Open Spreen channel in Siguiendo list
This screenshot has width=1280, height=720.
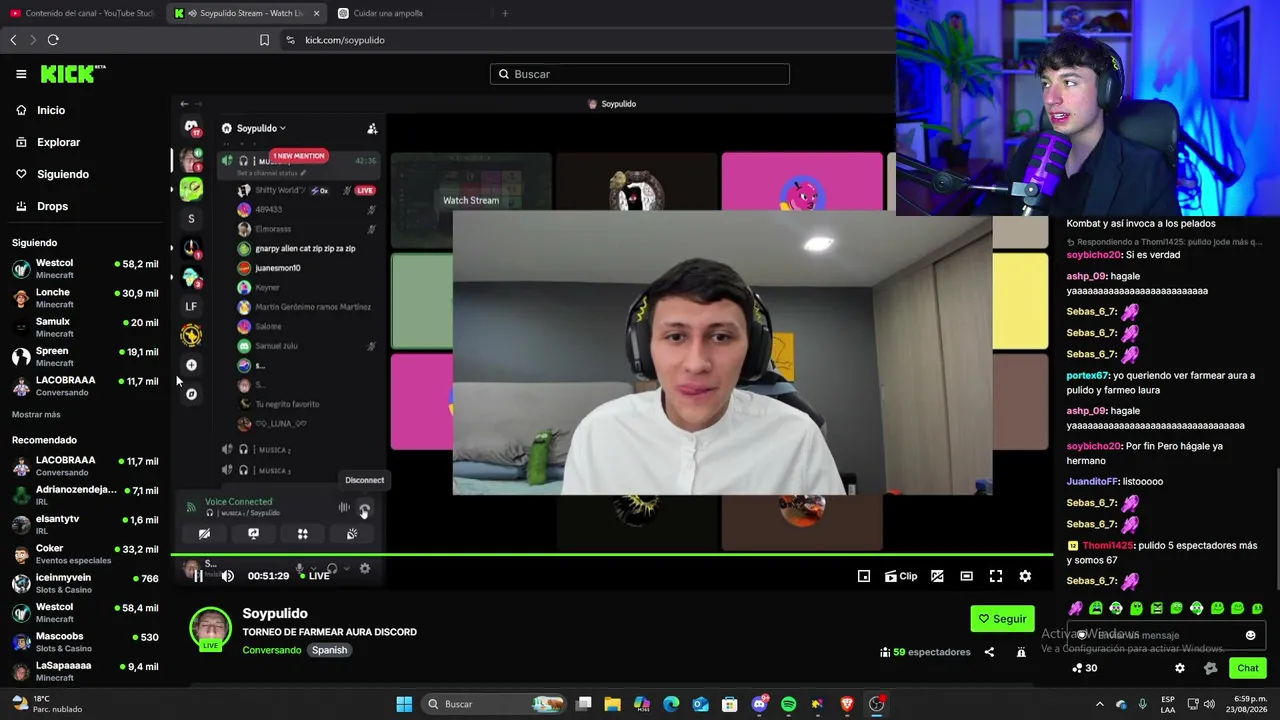[85, 356]
